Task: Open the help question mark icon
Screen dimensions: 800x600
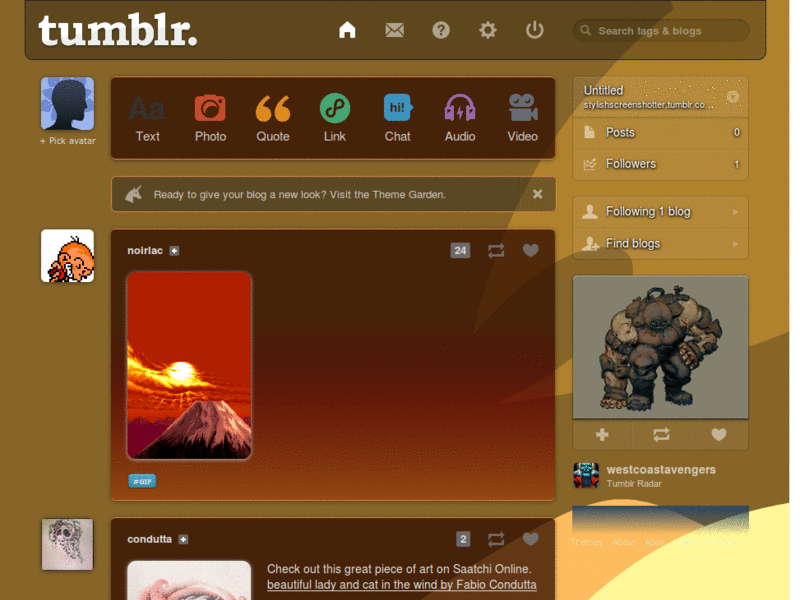Action: point(441,30)
